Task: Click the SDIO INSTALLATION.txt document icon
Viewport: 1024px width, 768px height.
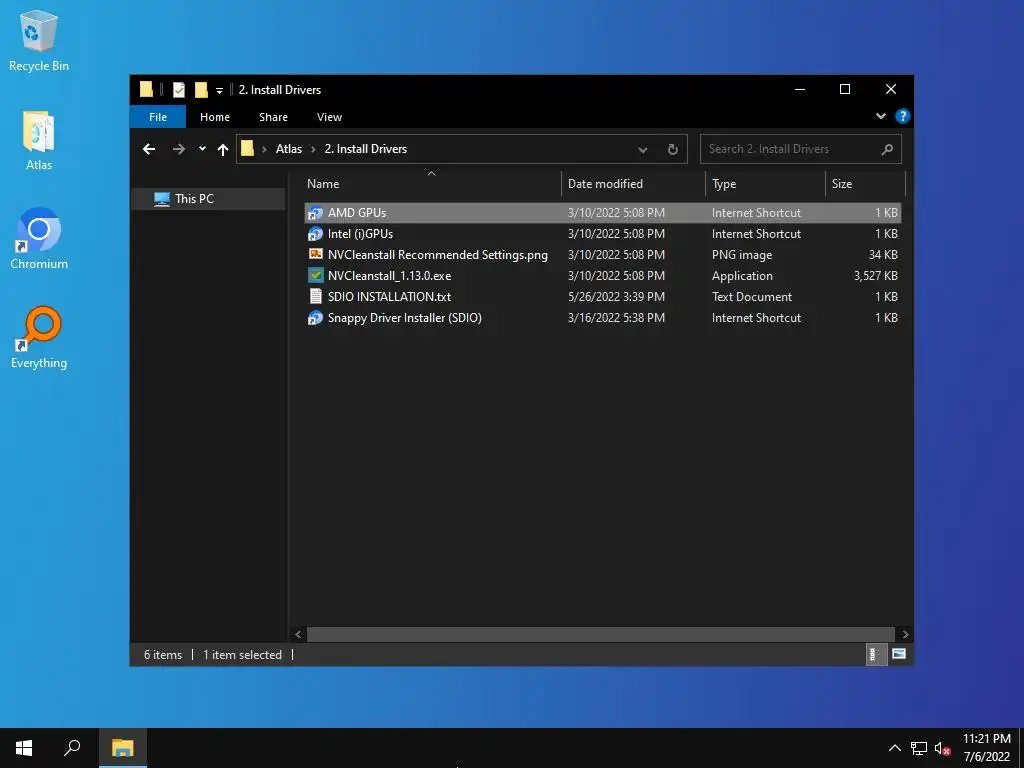Action: point(315,296)
